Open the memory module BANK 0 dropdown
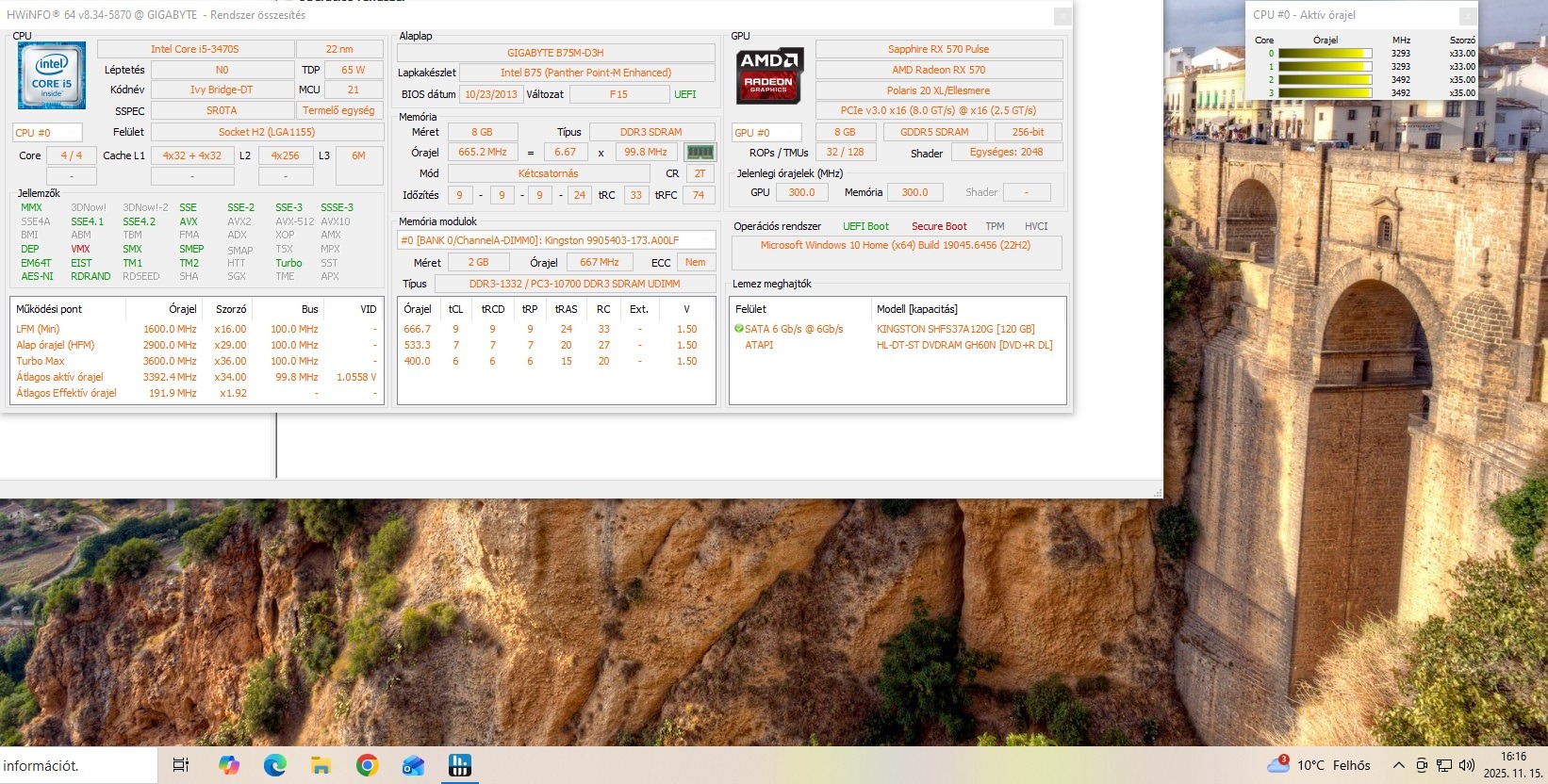Screen dimensions: 1548x784 (x=556, y=240)
